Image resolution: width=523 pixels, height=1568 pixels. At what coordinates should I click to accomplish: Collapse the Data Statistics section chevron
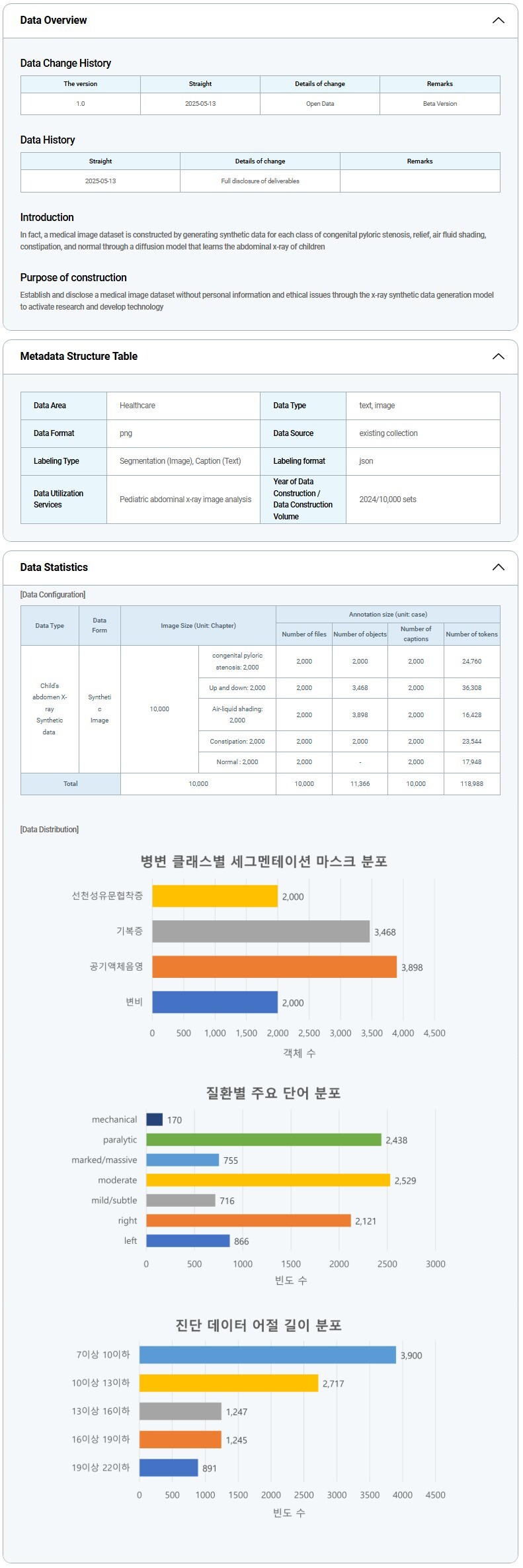[x=498, y=567]
